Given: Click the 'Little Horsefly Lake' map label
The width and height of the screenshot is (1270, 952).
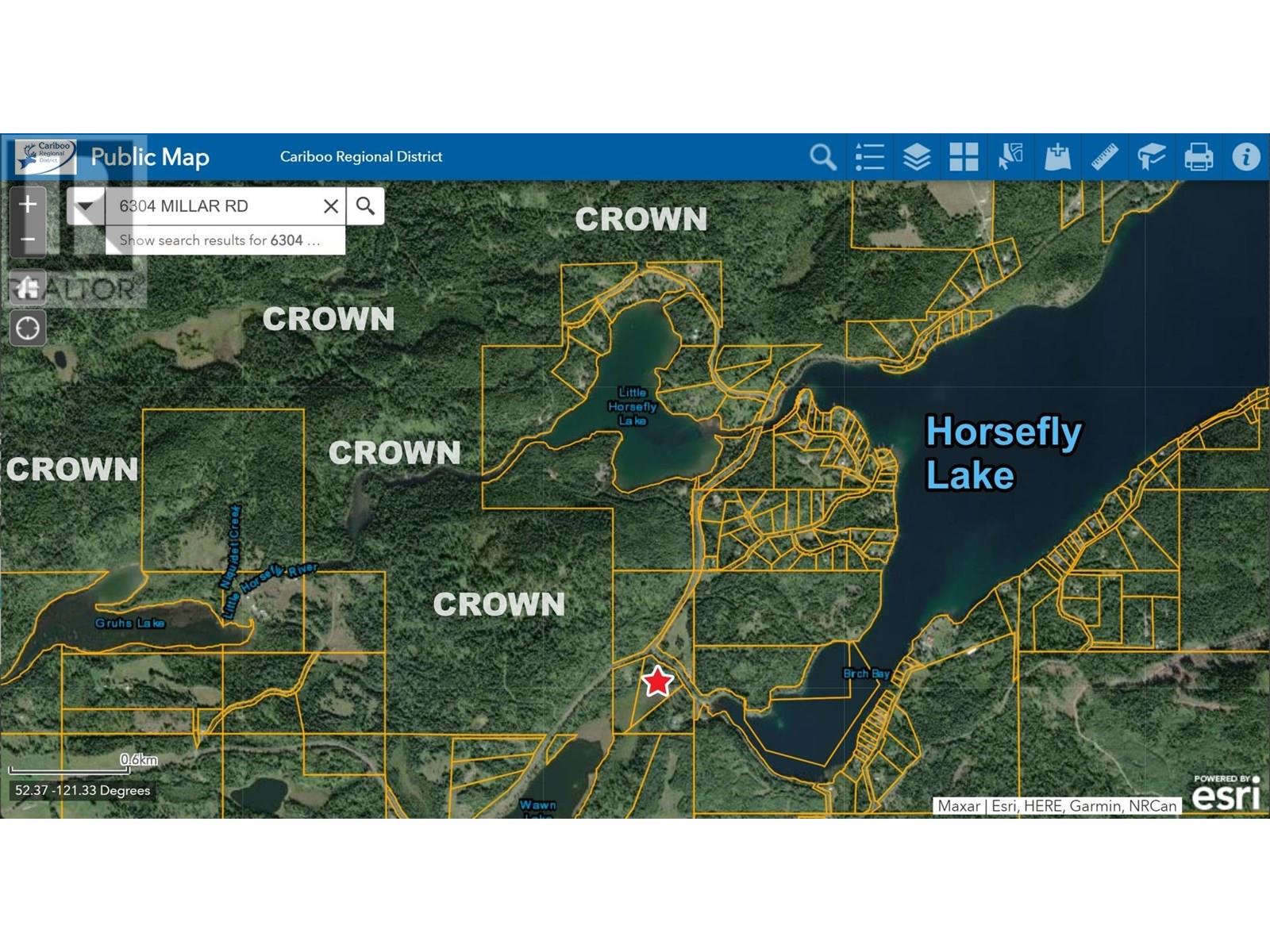Looking at the screenshot, I should pos(633,406).
